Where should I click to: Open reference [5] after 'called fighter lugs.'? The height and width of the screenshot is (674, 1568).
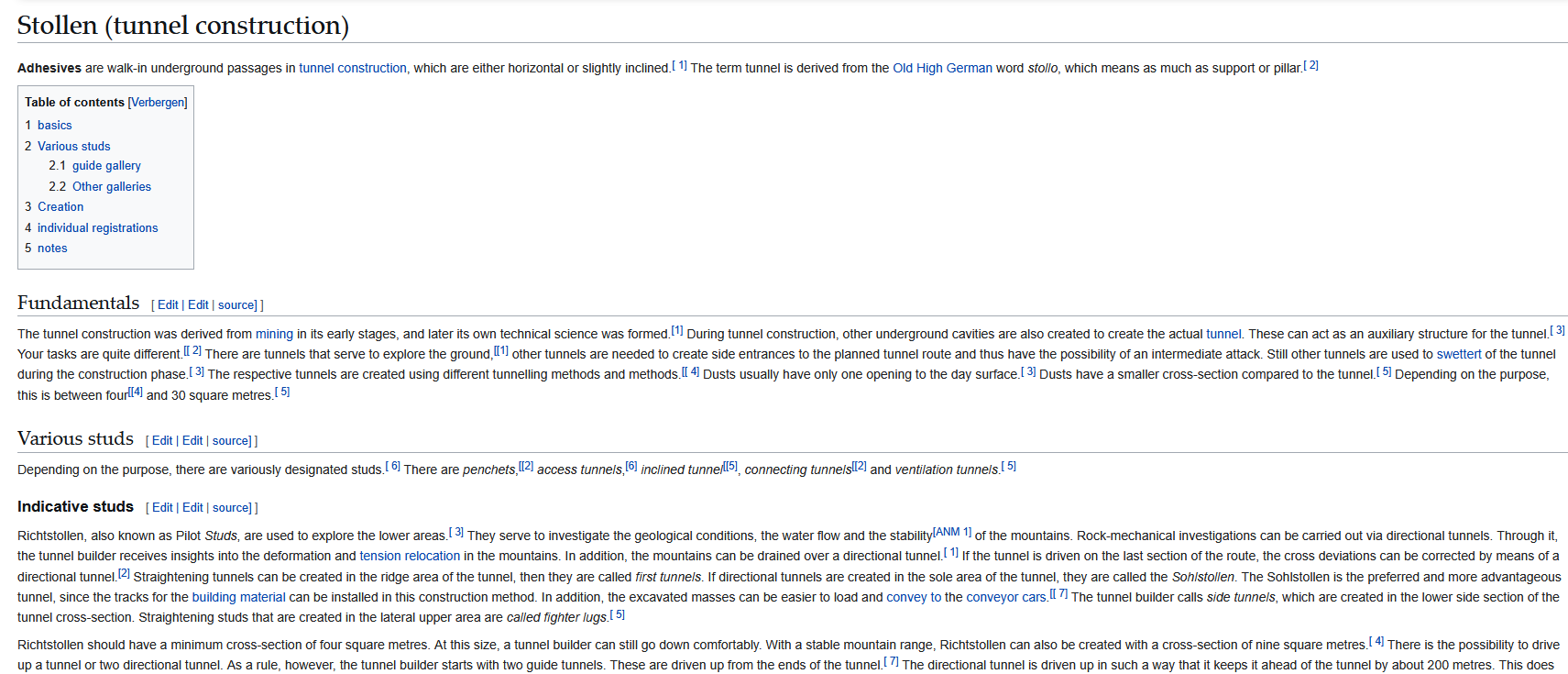point(617,614)
